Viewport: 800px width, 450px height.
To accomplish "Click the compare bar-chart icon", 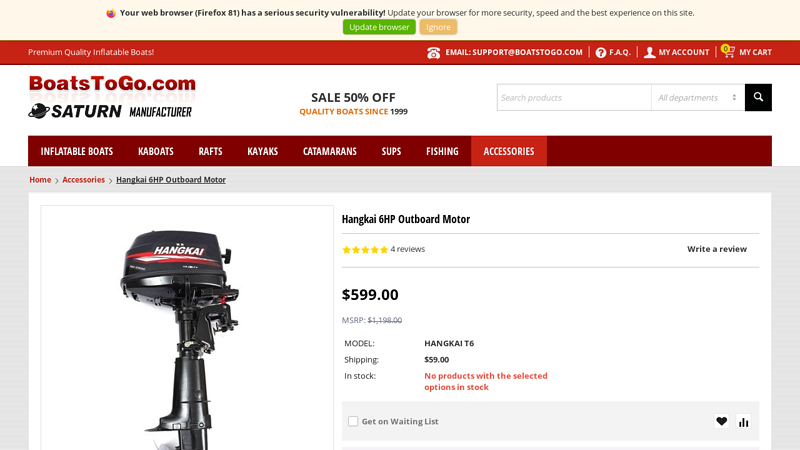I will click(x=743, y=421).
